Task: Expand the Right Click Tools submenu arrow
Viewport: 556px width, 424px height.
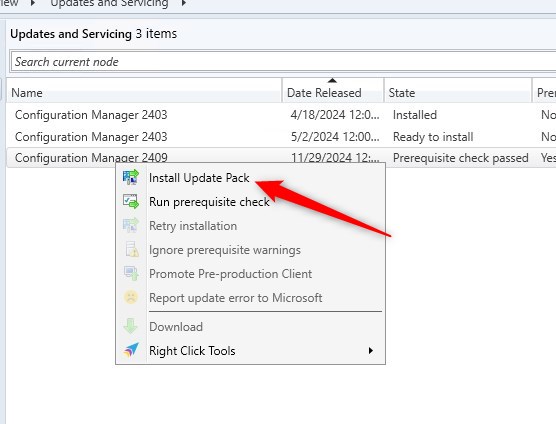Action: point(371,351)
